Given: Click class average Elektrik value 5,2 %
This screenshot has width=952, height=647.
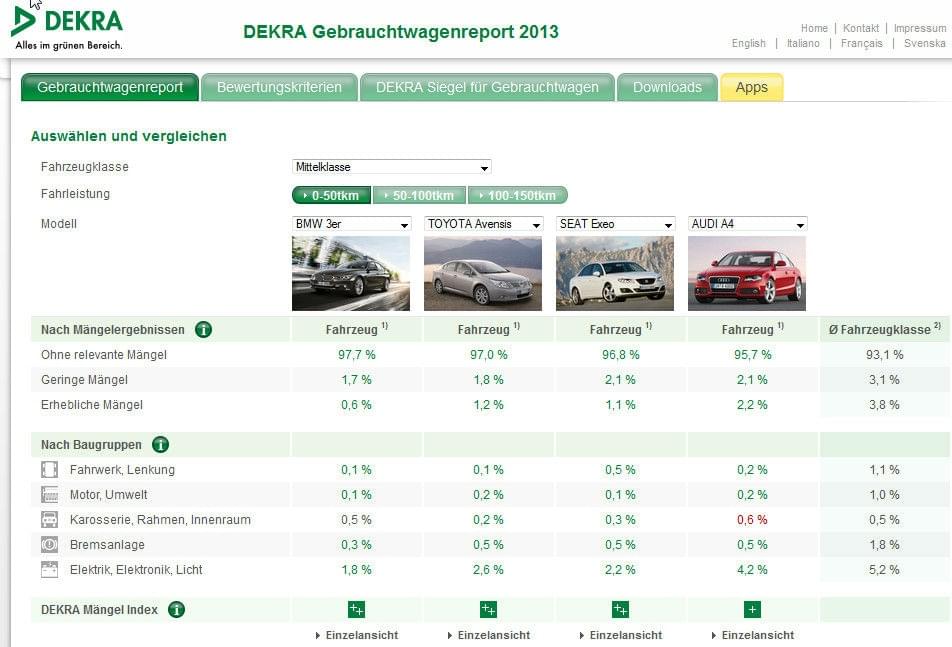Looking at the screenshot, I should pos(884,569).
